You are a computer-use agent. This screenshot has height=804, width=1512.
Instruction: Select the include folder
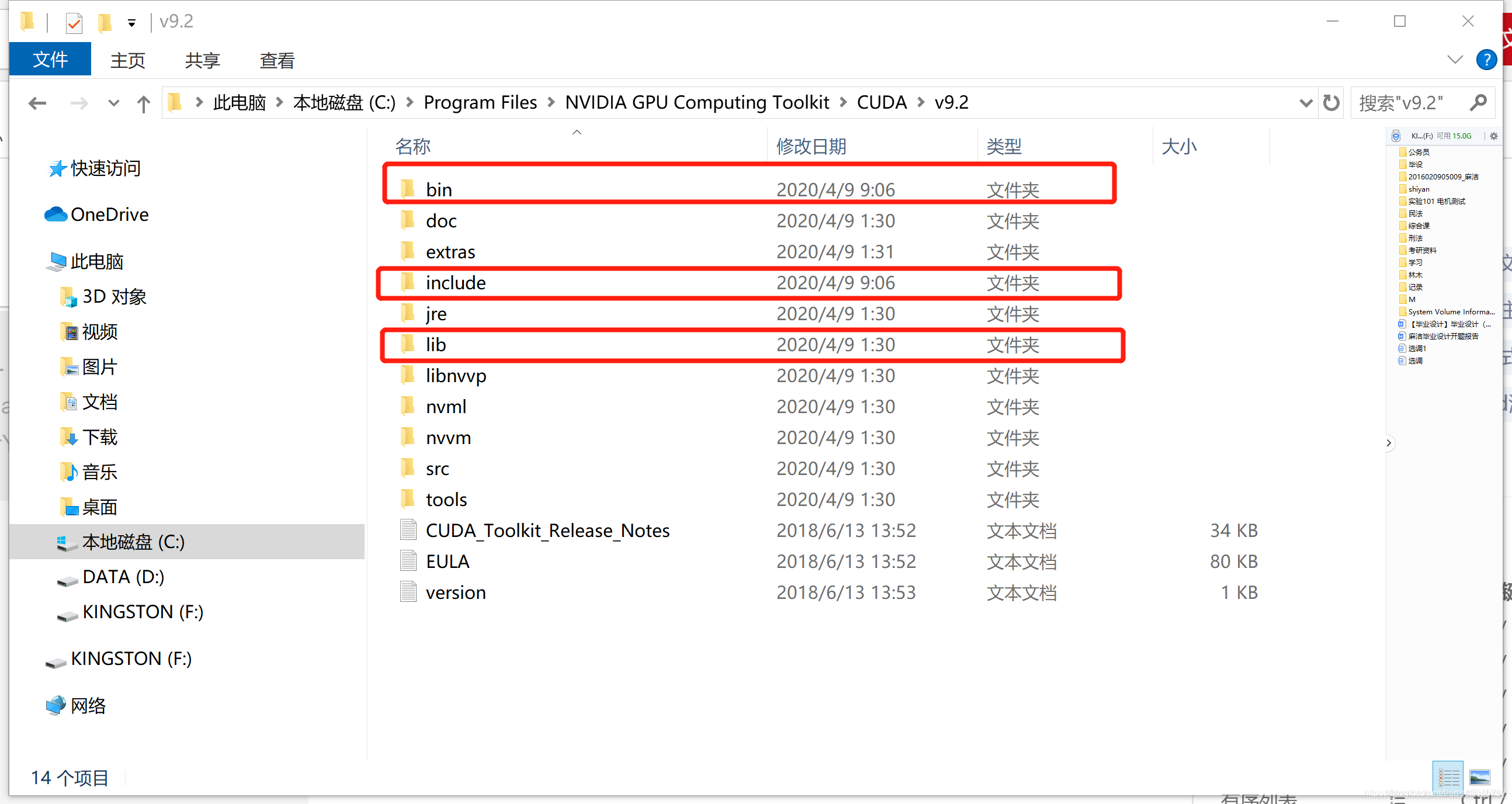456,283
